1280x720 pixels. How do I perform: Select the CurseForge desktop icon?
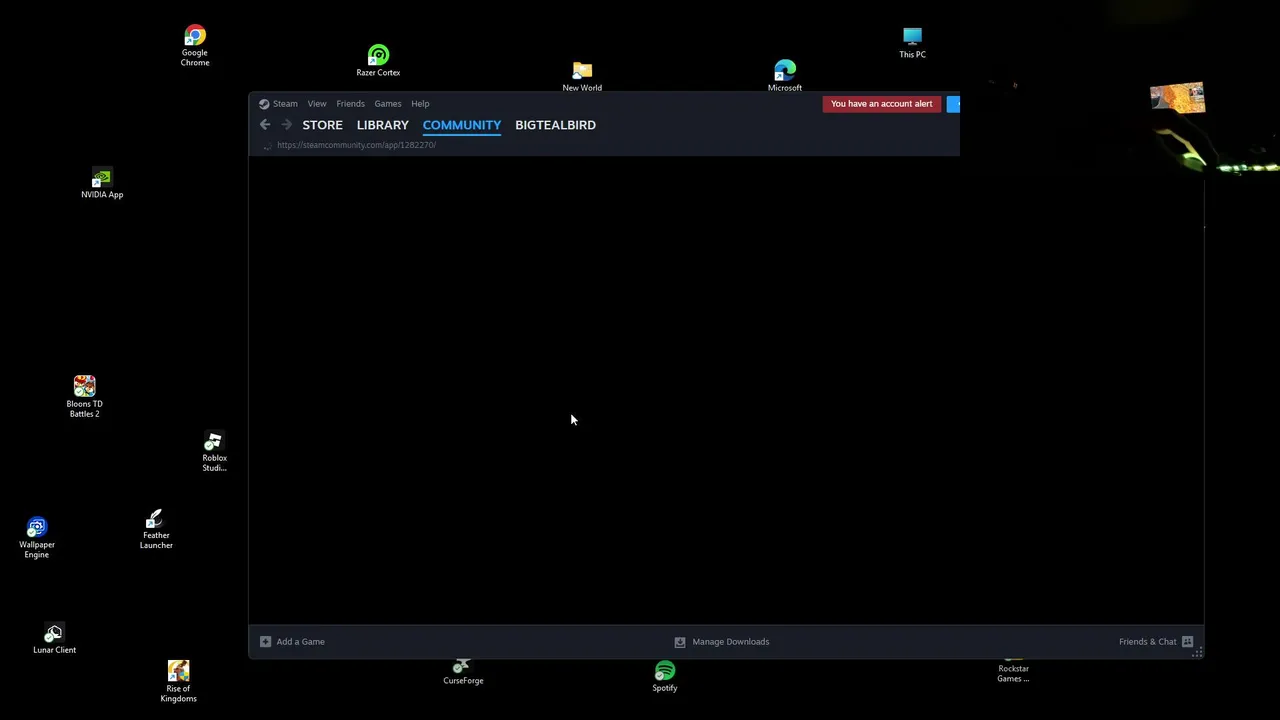[x=463, y=672]
